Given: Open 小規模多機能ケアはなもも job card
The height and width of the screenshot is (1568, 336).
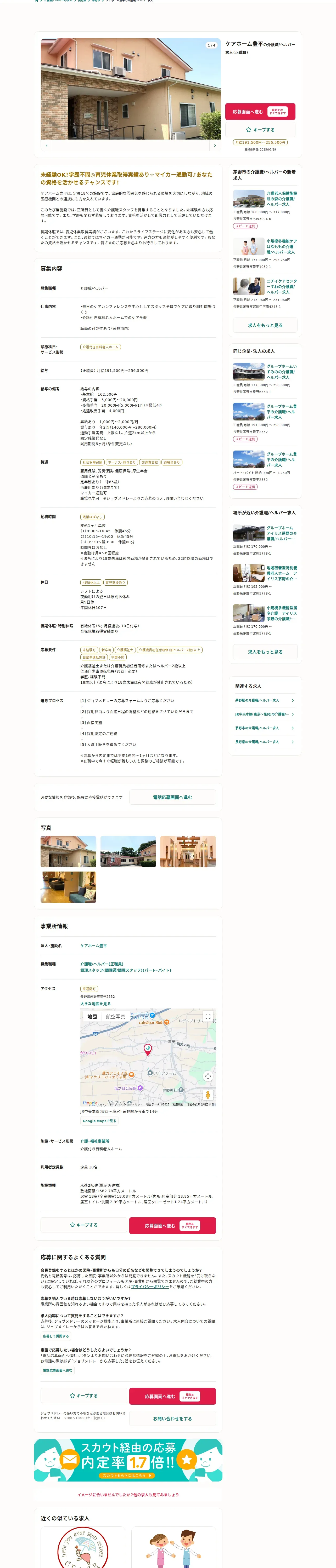Looking at the screenshot, I should (265, 254).
